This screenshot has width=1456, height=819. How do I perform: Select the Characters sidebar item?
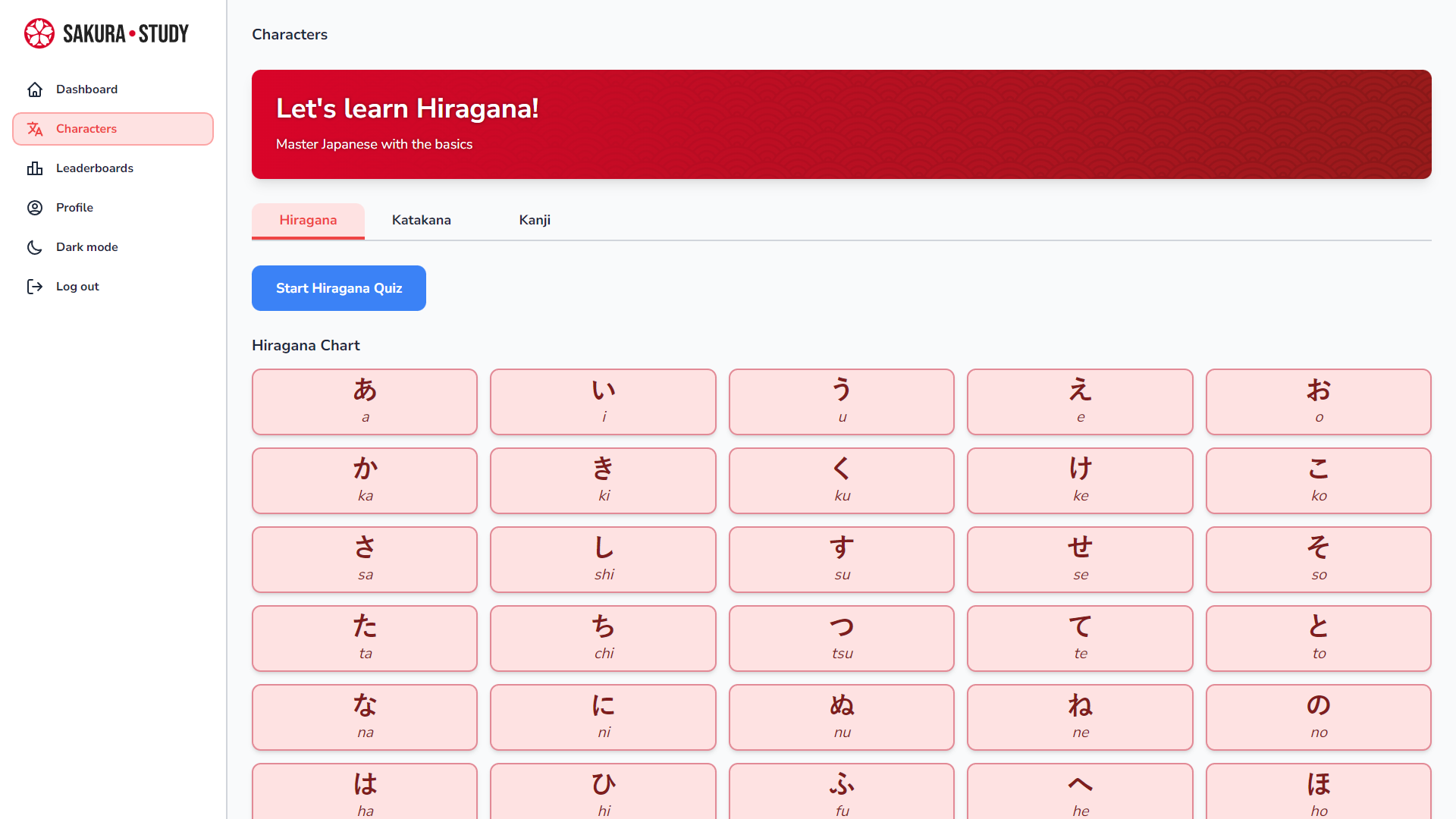click(113, 129)
